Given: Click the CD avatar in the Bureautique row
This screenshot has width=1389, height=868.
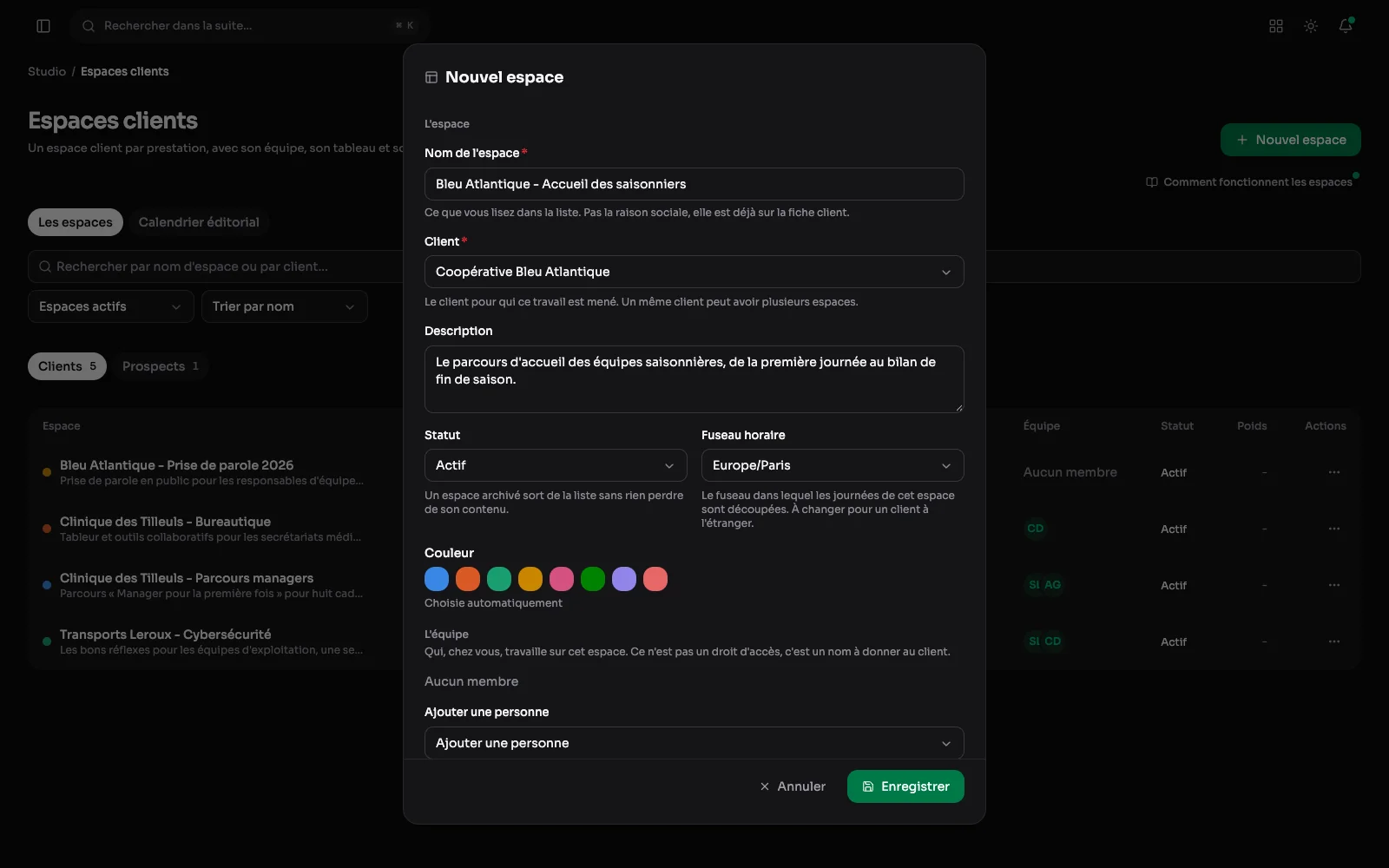Looking at the screenshot, I should coord(1036,529).
